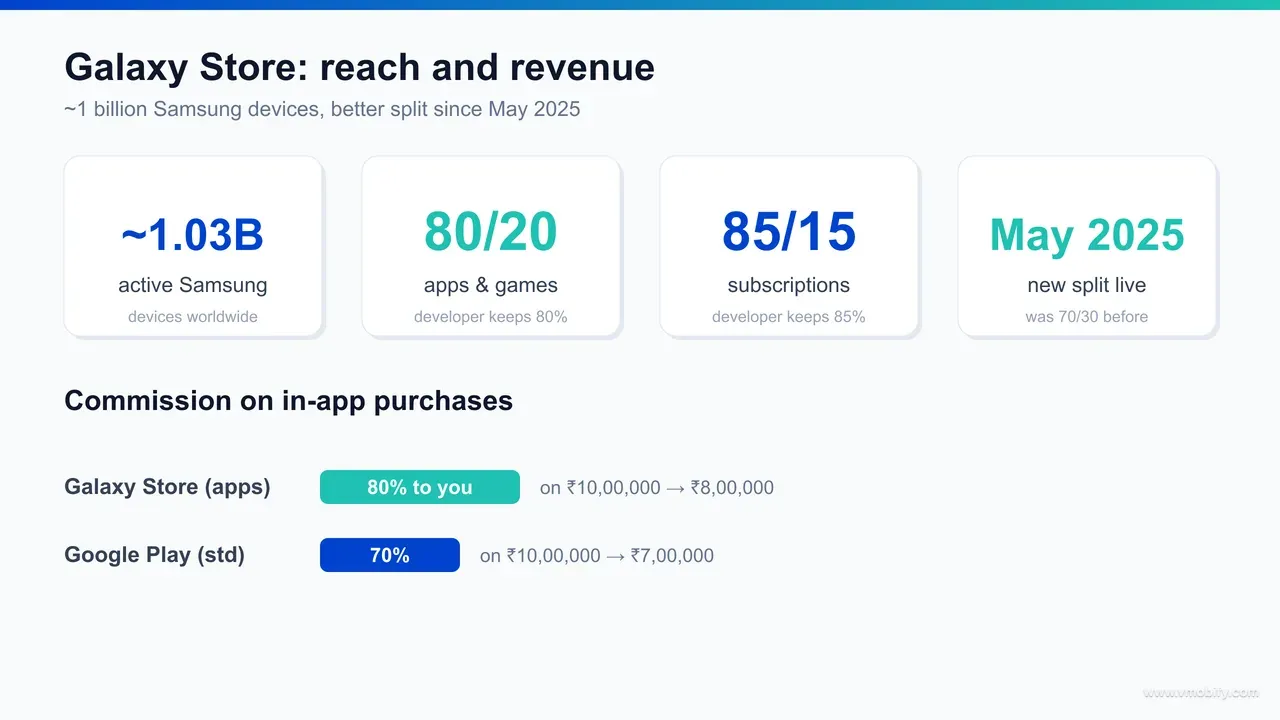The image size is (1280, 720).
Task: Click the 80/20 statistic
Action: tap(491, 232)
